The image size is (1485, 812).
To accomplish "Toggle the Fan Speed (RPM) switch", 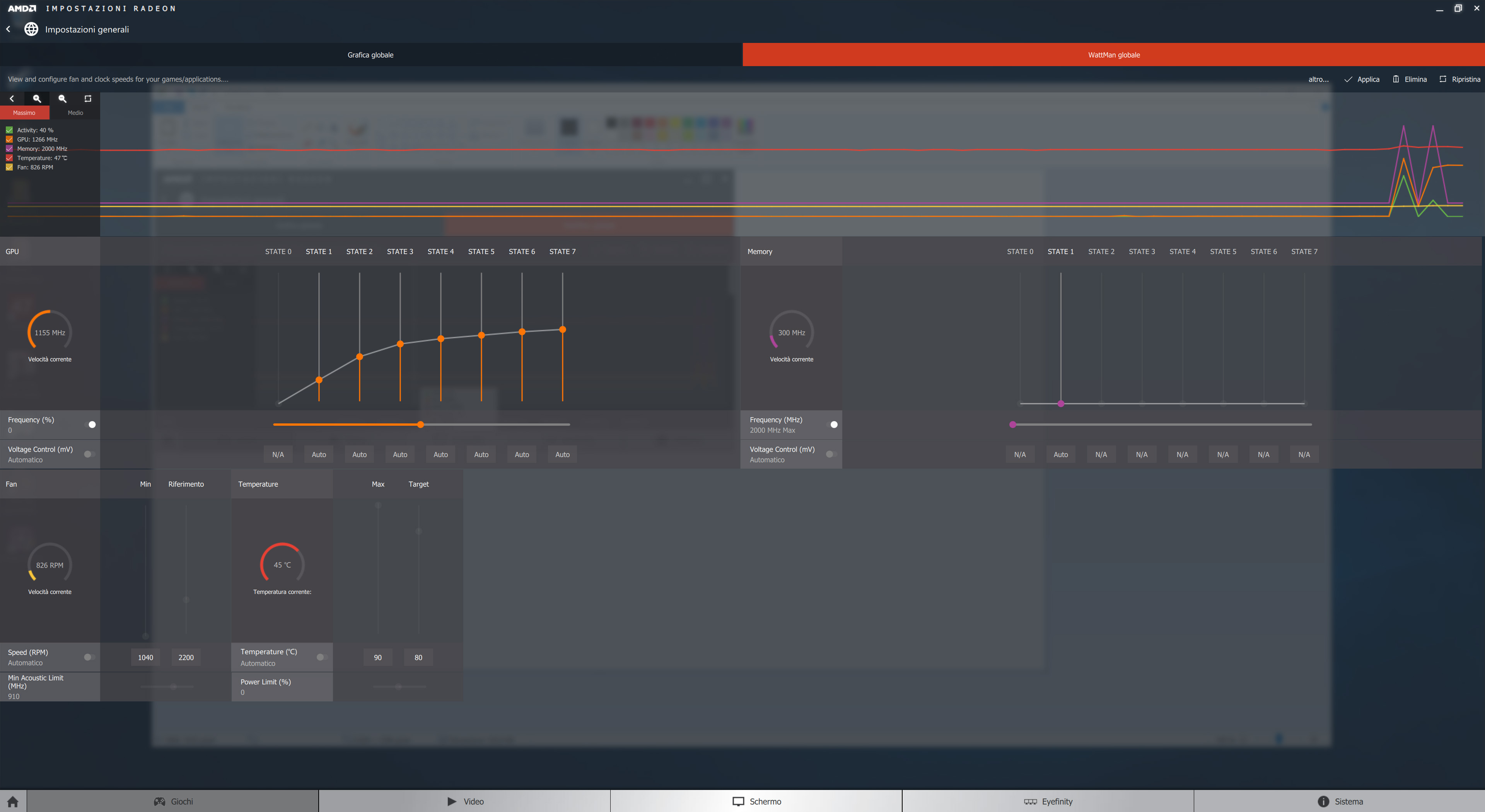I will [x=90, y=657].
